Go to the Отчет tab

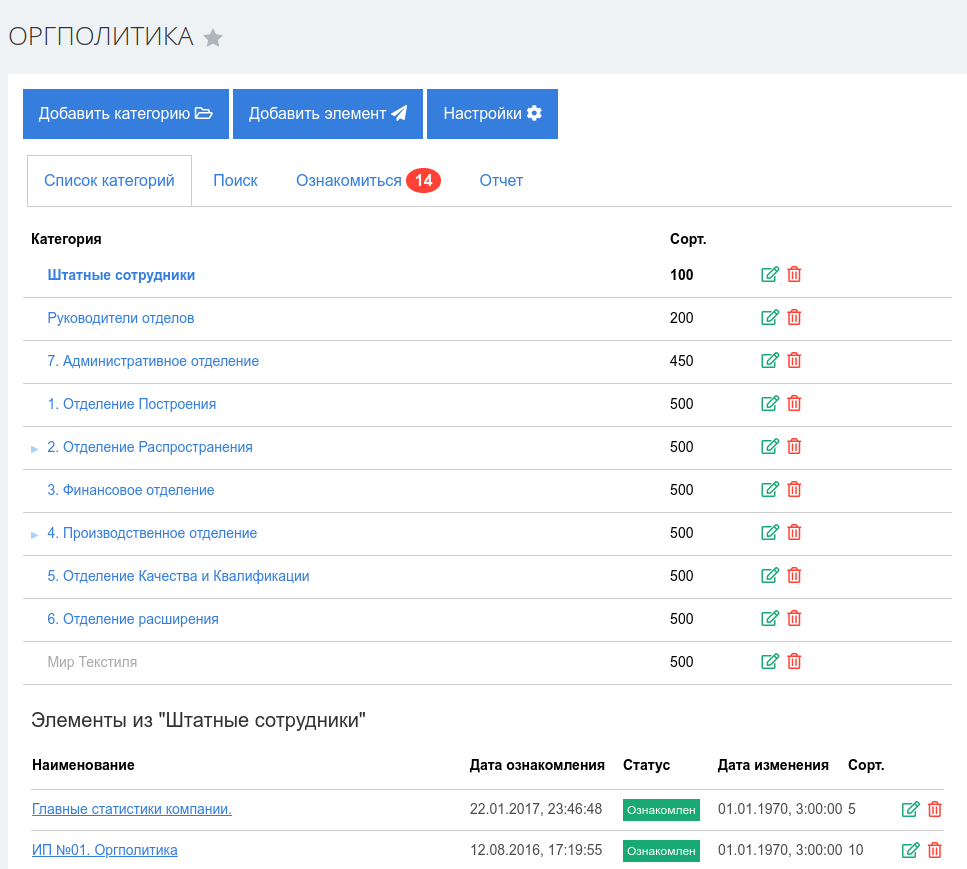[x=501, y=181]
